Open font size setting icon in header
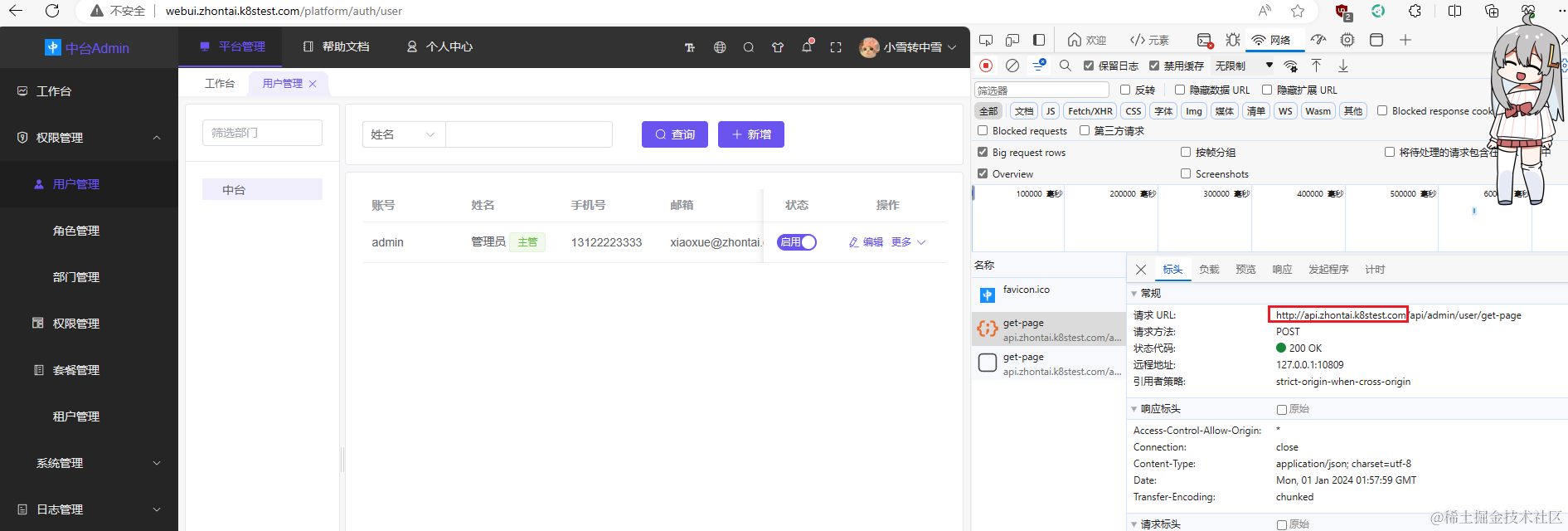Viewport: 1568px width, 531px height. tap(690, 47)
